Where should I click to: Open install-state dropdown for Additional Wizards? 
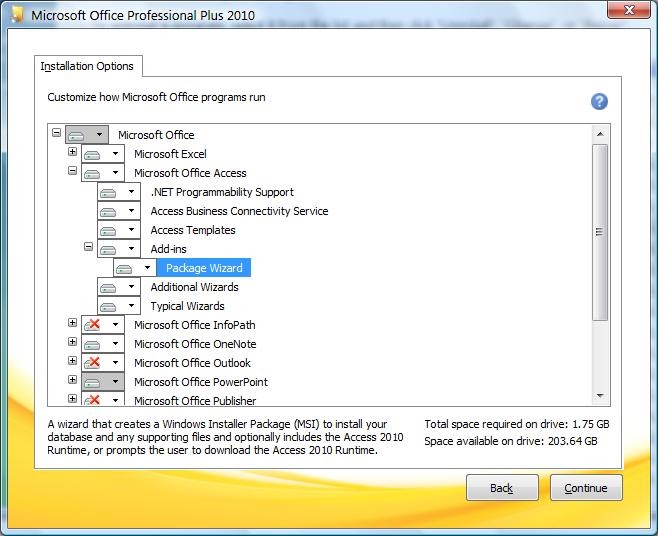tap(119, 287)
